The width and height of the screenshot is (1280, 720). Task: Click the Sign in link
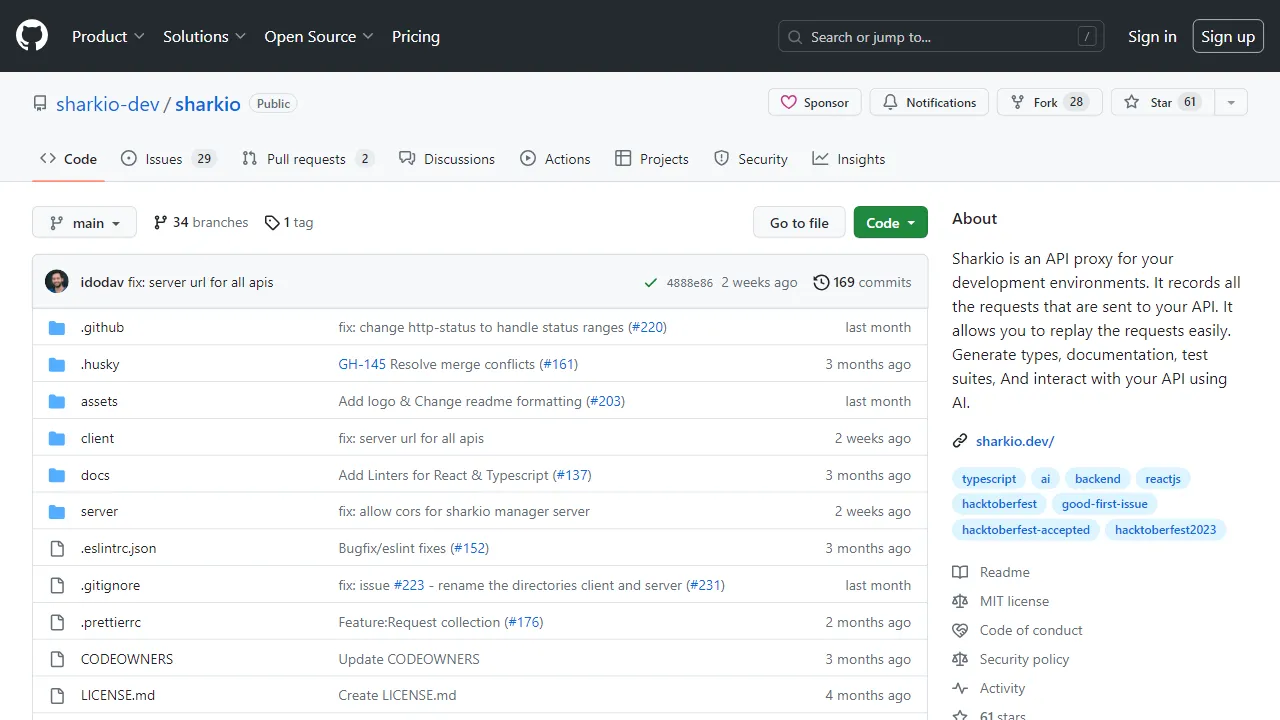(x=1152, y=36)
